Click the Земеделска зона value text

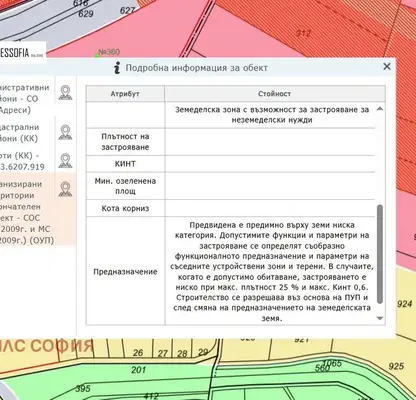[x=272, y=114]
